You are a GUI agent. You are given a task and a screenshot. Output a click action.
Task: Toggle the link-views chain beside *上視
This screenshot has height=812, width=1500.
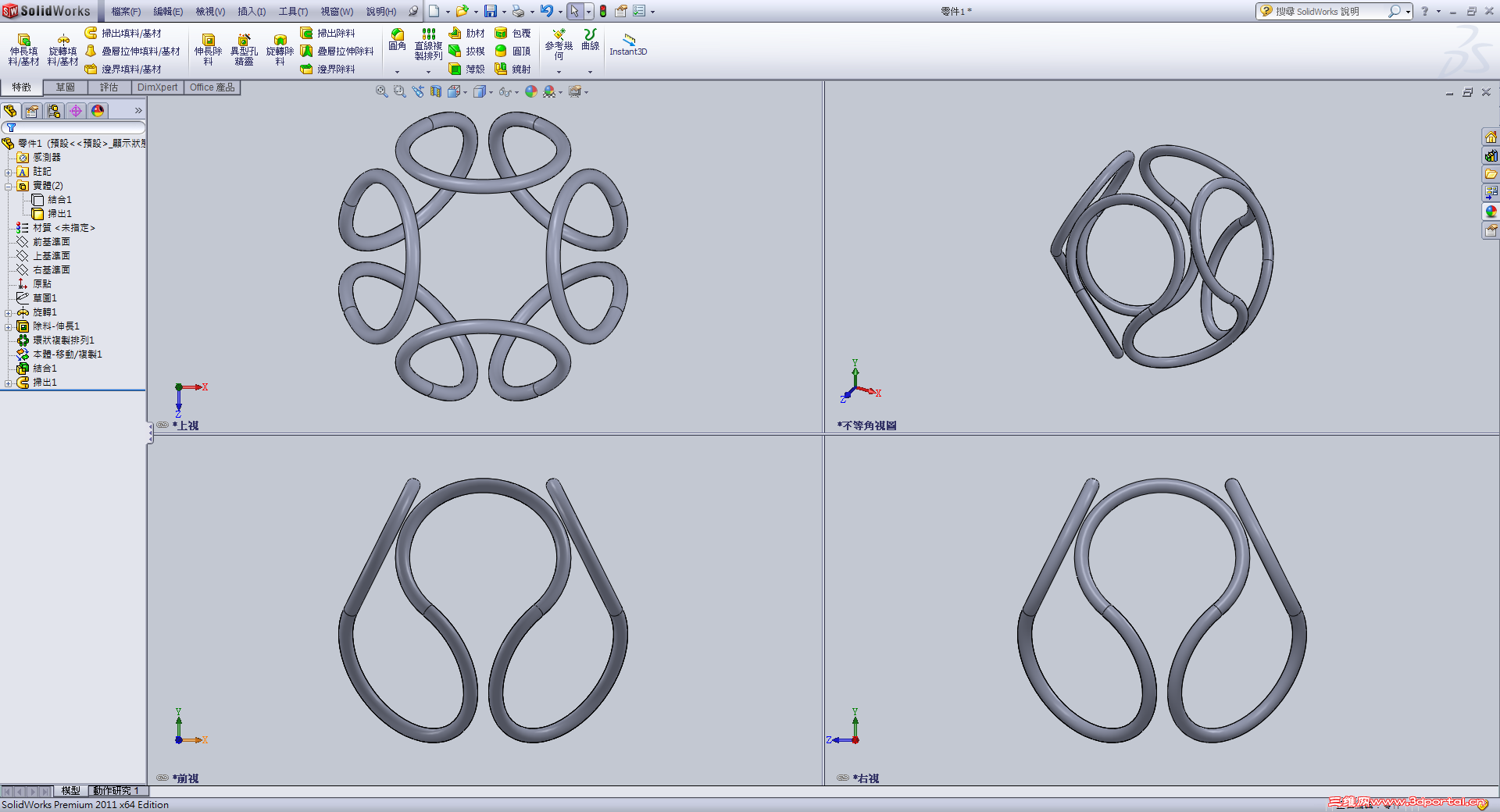(x=162, y=426)
